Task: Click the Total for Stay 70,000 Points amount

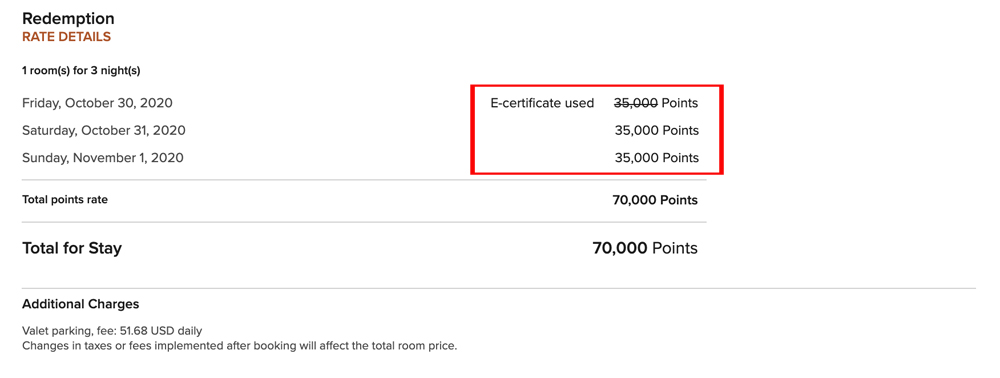Action: tap(645, 248)
